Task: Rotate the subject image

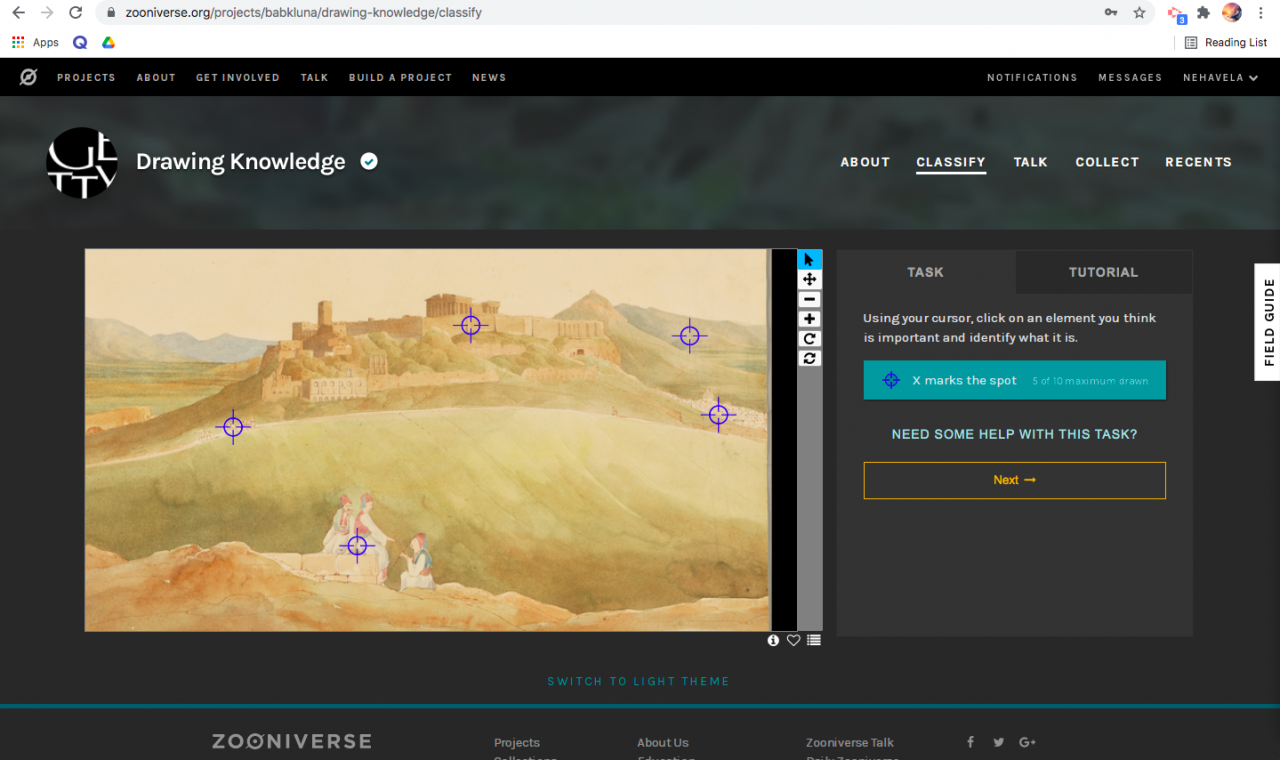Action: pos(810,339)
